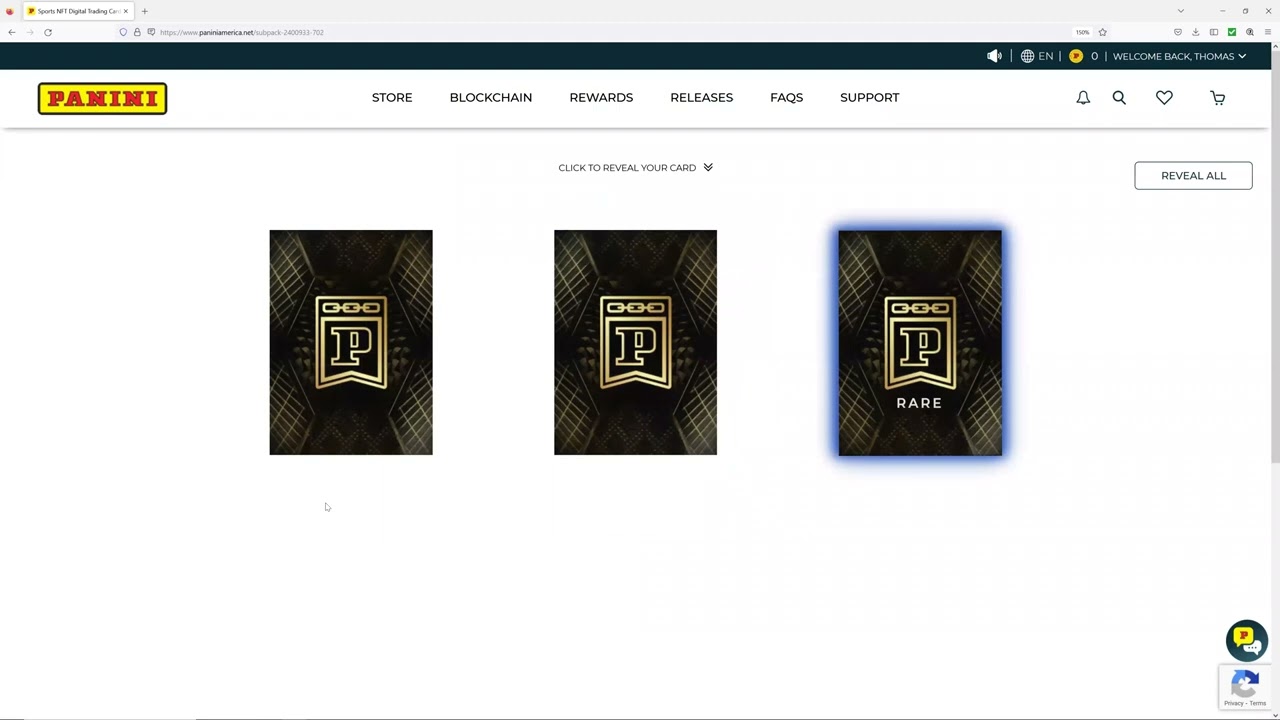The width and height of the screenshot is (1280, 720).
Task: Bookmark this page with the star
Action: coord(1103,32)
